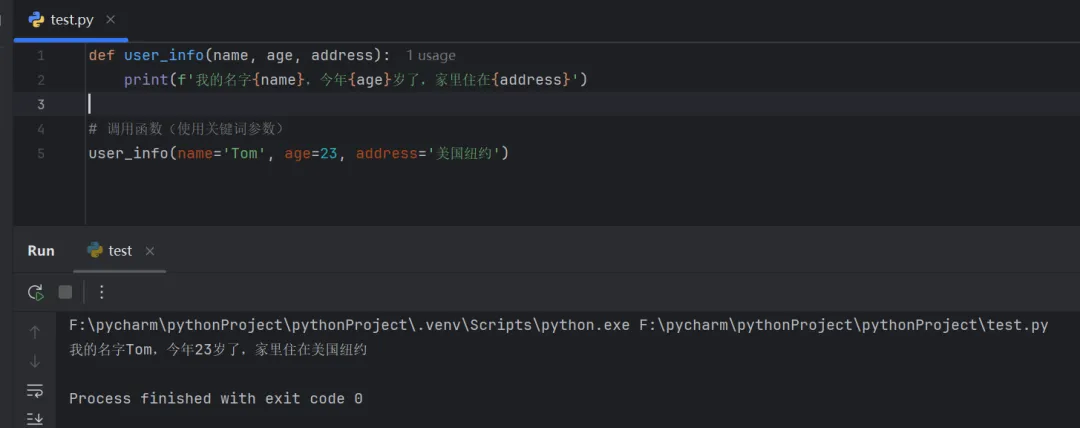Rerun the 'test' script
The image size is (1080, 428).
pos(36,292)
